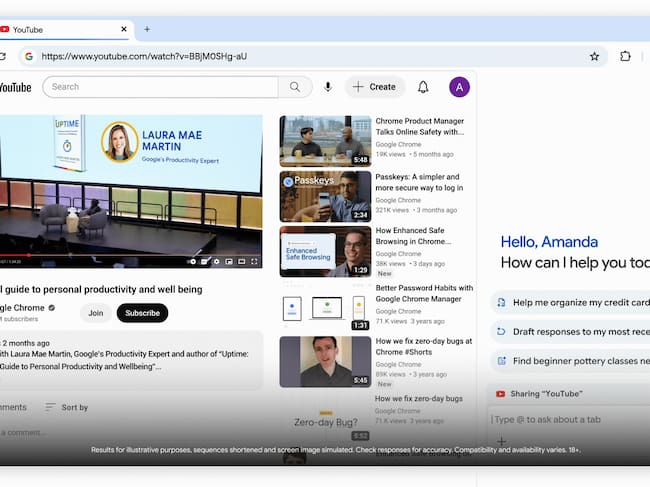650x487 pixels.
Task: Click the magnifier search button
Action: [x=295, y=87]
